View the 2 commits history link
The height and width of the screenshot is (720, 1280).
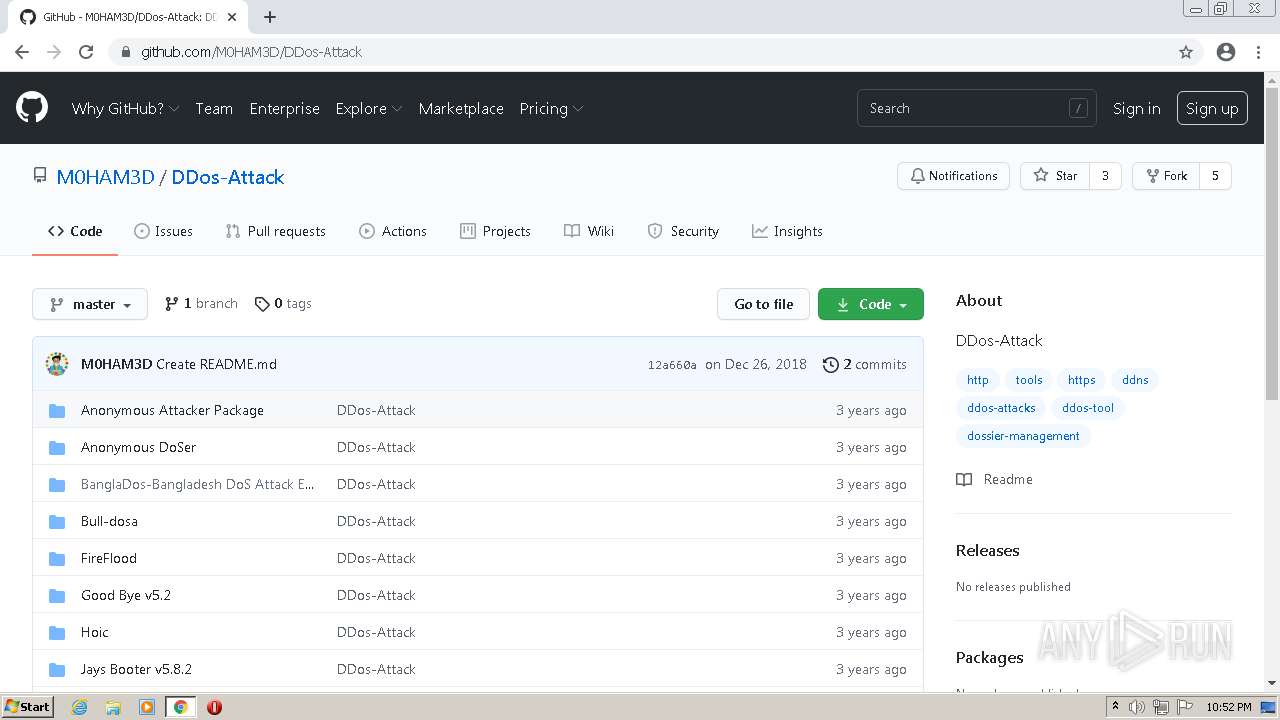click(x=864, y=364)
